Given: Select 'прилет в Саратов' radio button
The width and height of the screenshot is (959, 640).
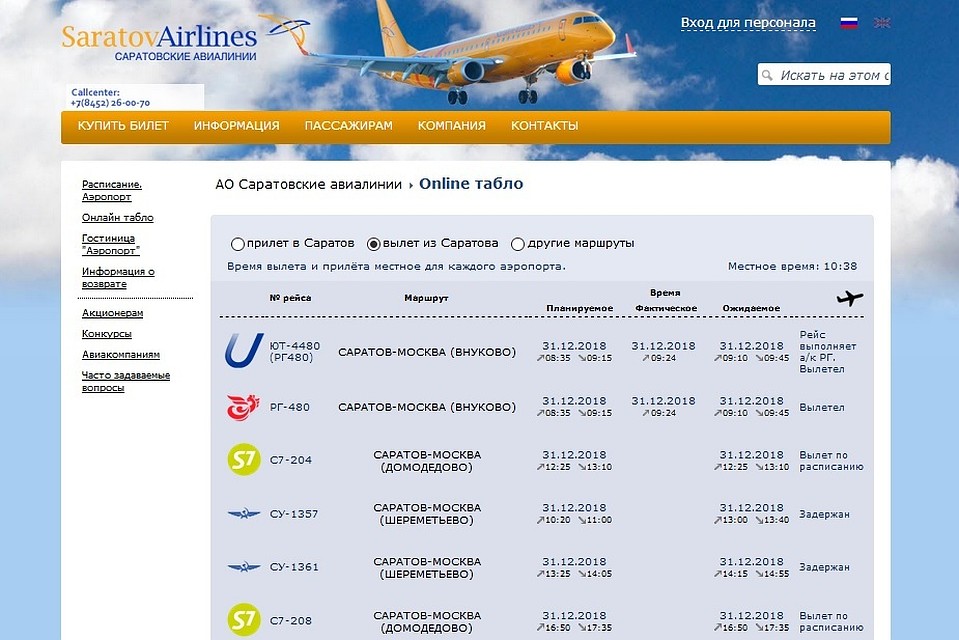Looking at the screenshot, I should (238, 244).
